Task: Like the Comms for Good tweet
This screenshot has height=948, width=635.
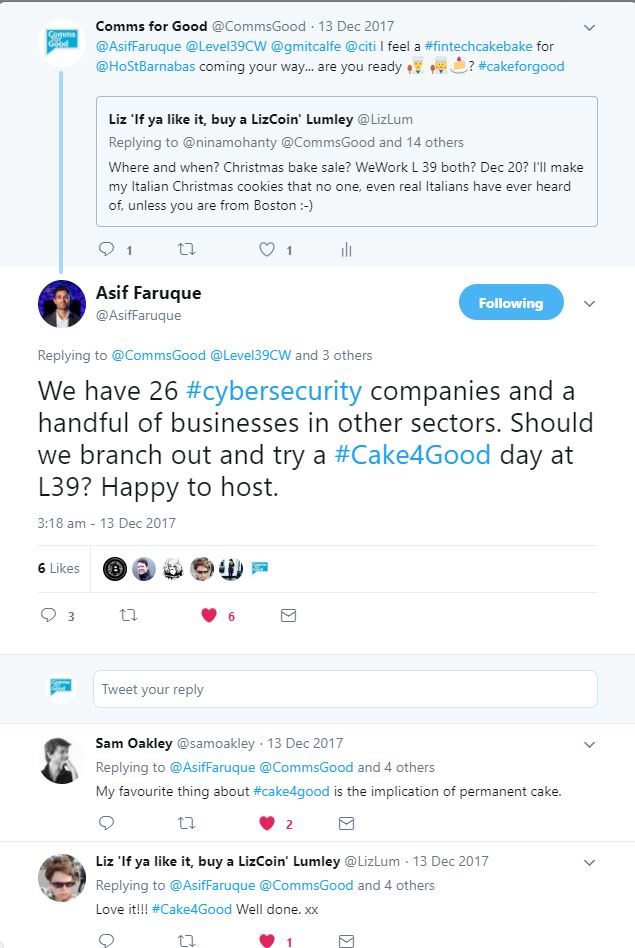Action: pos(267,250)
